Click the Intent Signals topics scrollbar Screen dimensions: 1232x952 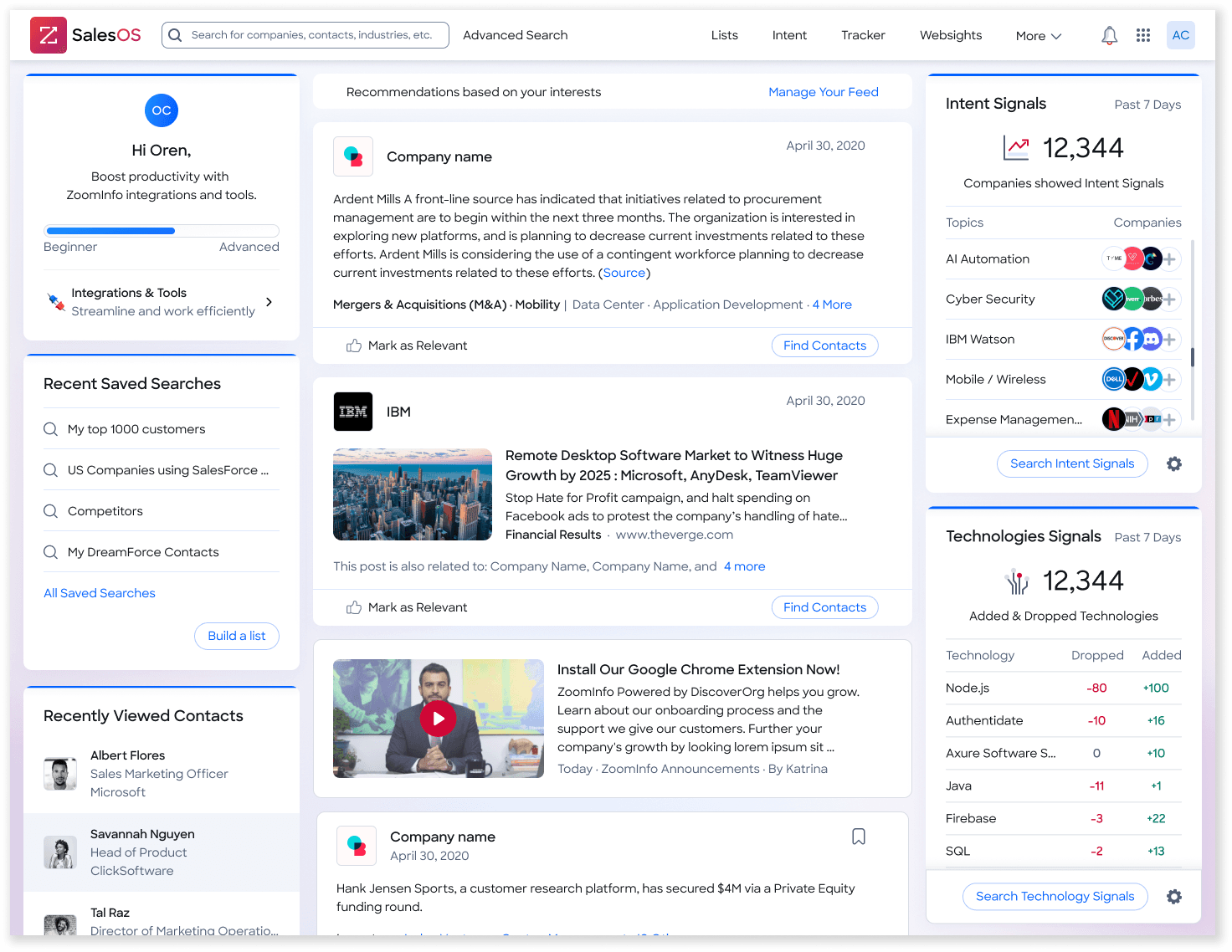click(x=1192, y=357)
